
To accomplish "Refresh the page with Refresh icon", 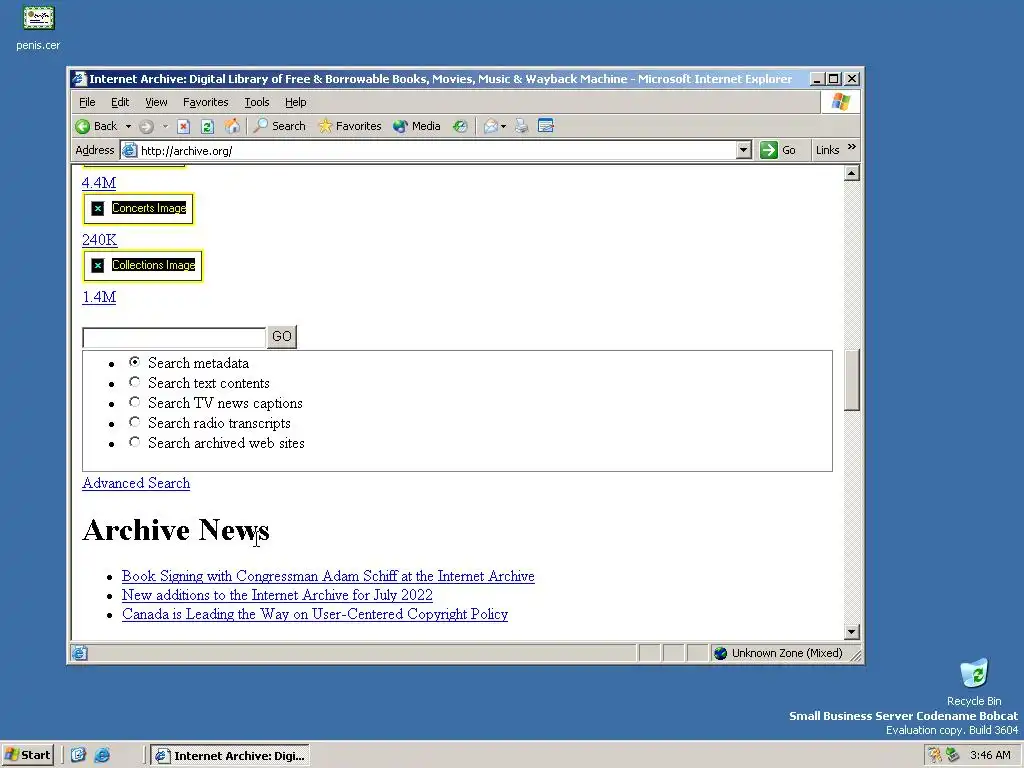I will pyautogui.click(x=207, y=126).
